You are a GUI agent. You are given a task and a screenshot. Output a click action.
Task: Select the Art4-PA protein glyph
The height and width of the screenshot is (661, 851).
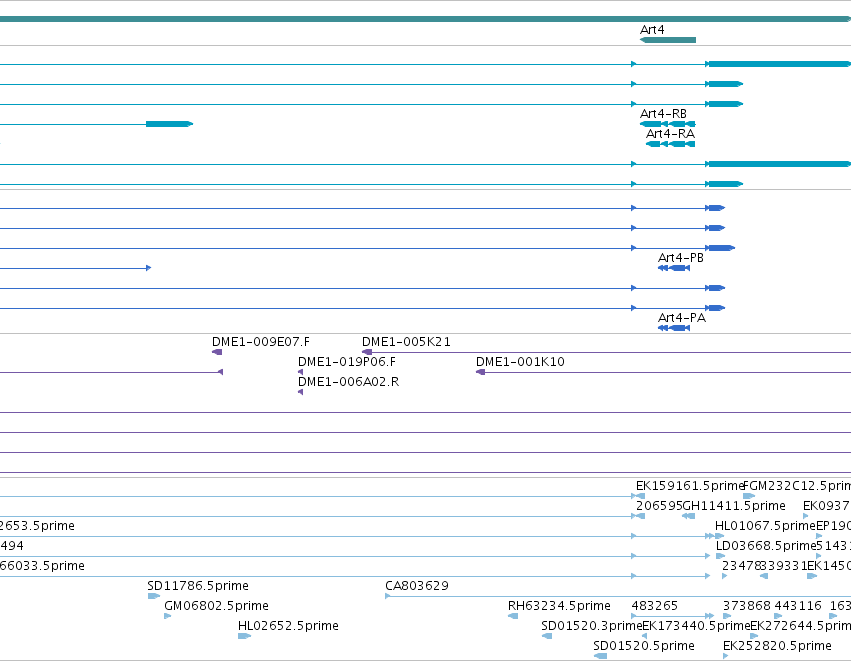pyautogui.click(x=674, y=328)
